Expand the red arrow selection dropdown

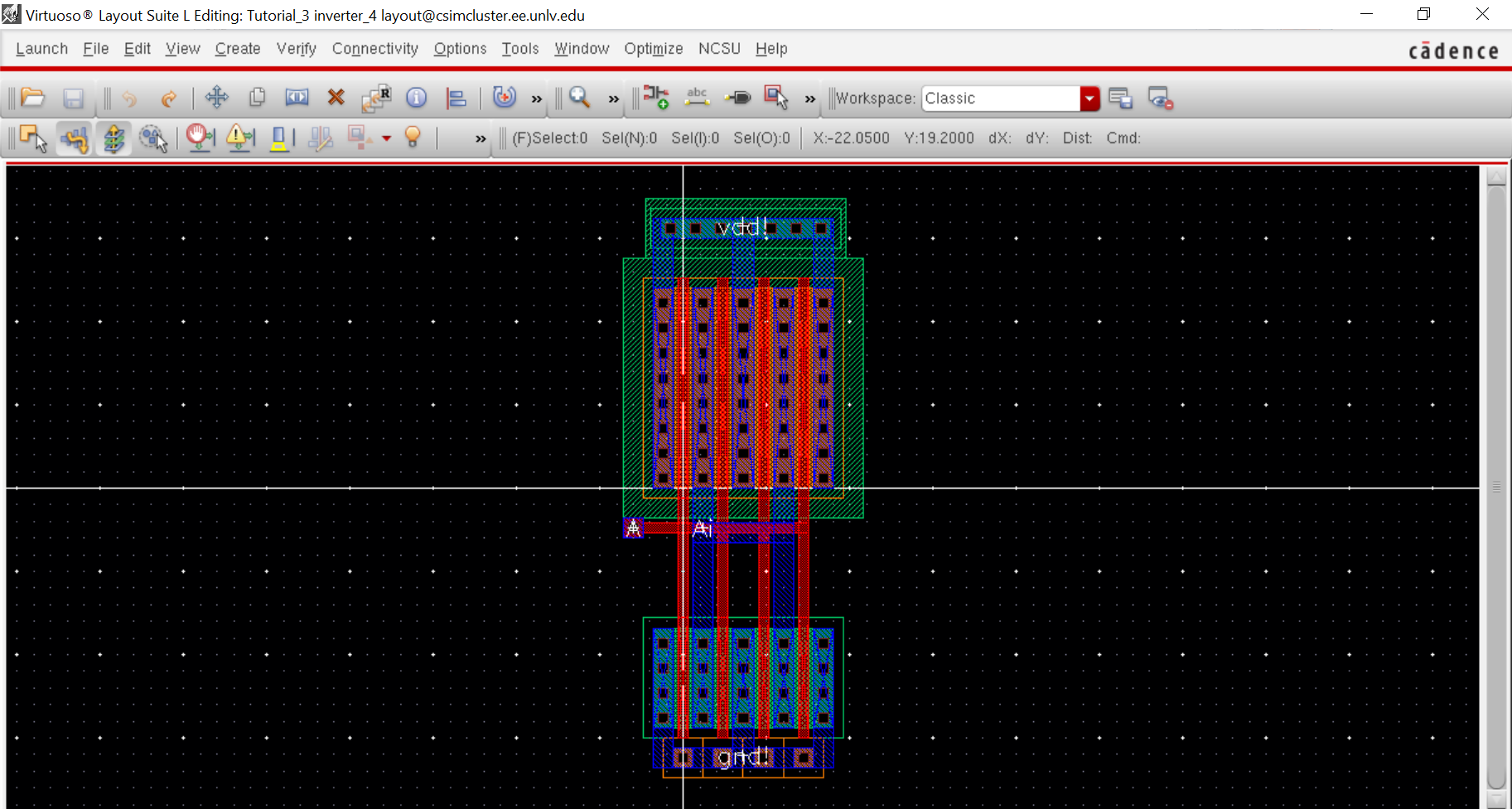(x=386, y=138)
